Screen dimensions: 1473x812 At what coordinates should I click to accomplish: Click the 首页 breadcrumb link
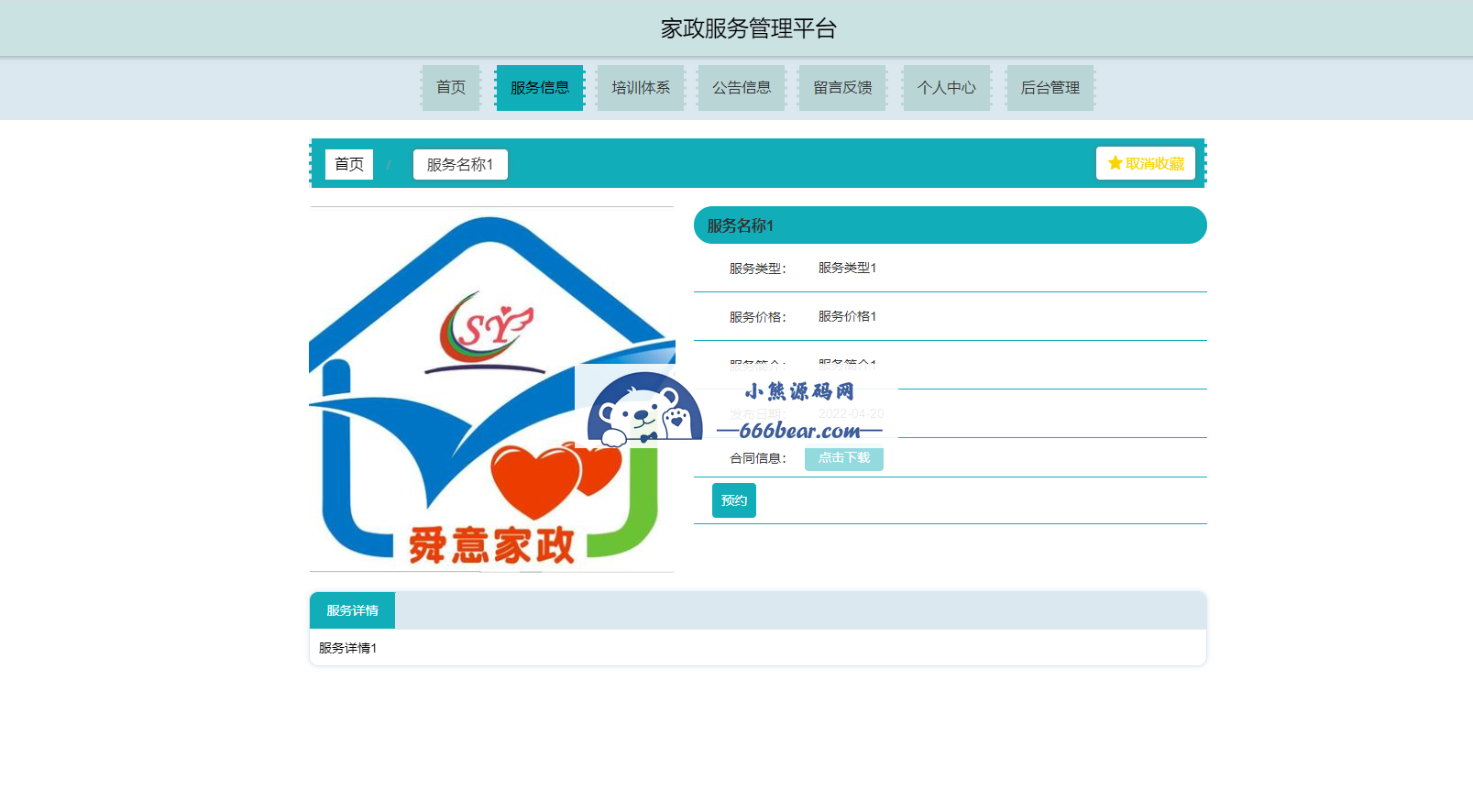pyautogui.click(x=349, y=164)
